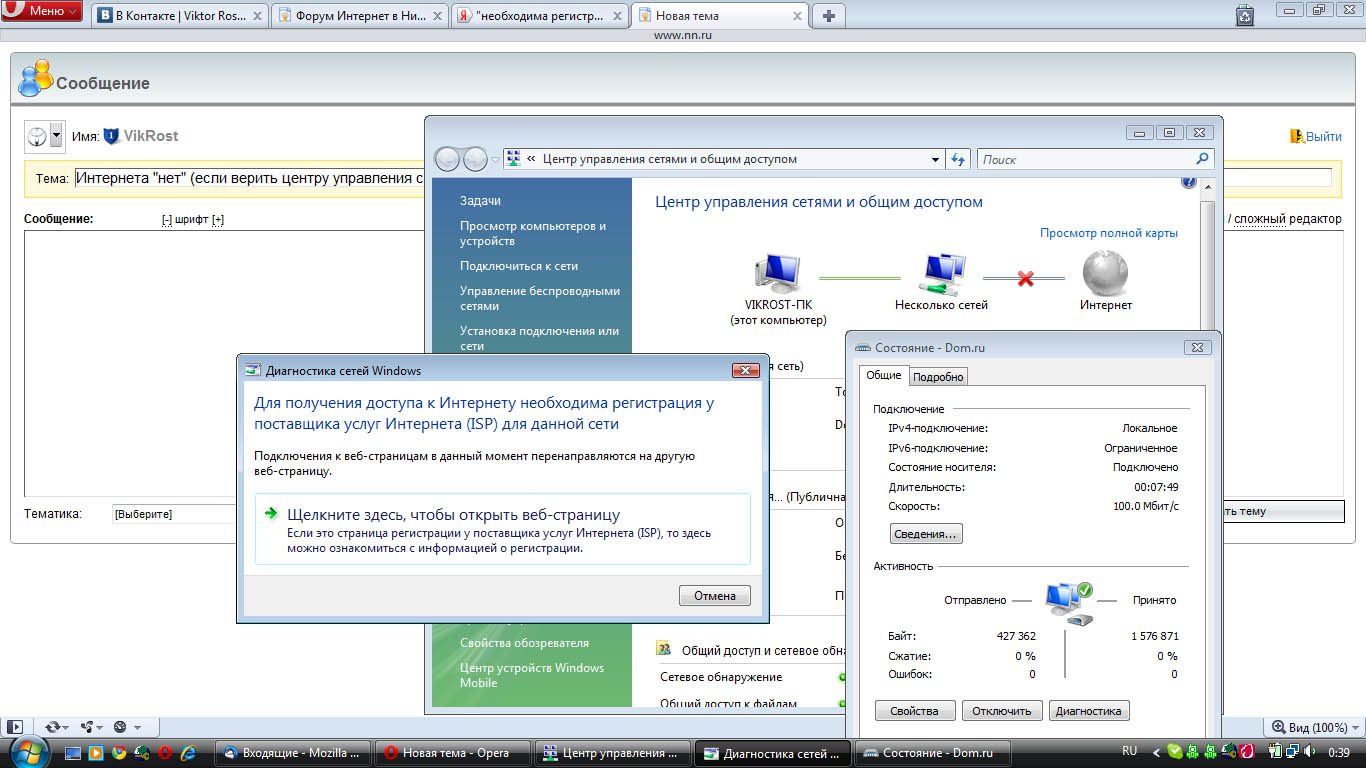
Task: Click the Интернет globe icon
Action: point(1105,273)
